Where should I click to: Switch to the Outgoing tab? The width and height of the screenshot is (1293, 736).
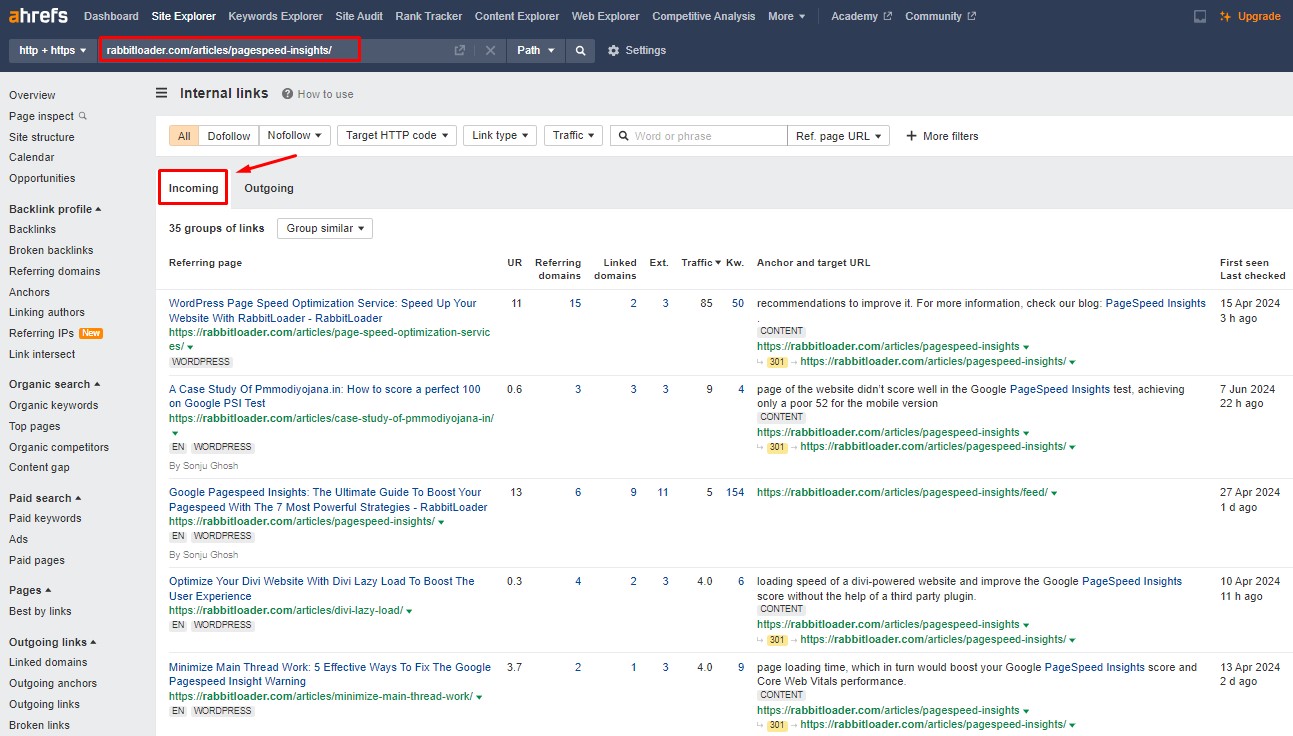[269, 188]
